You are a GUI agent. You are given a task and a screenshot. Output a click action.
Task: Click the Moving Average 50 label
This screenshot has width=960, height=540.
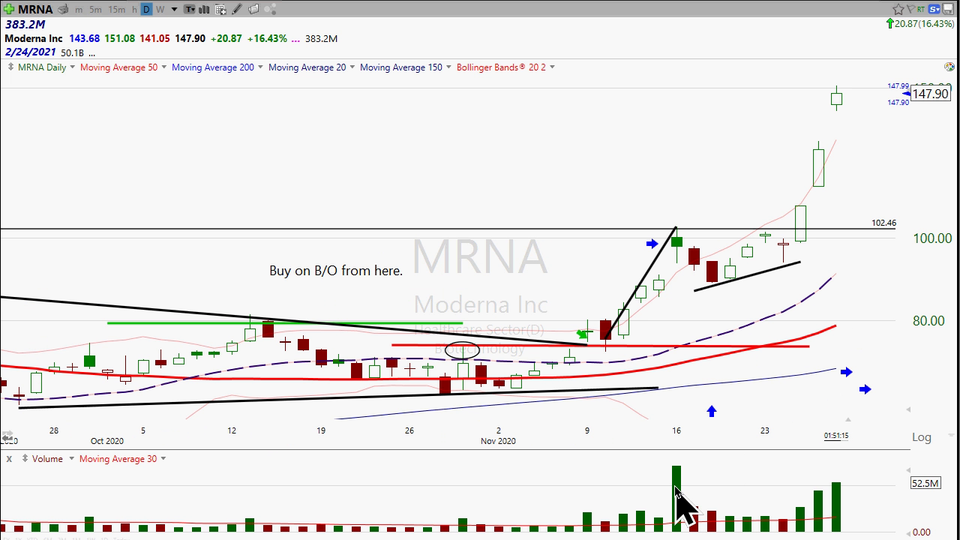[119, 67]
